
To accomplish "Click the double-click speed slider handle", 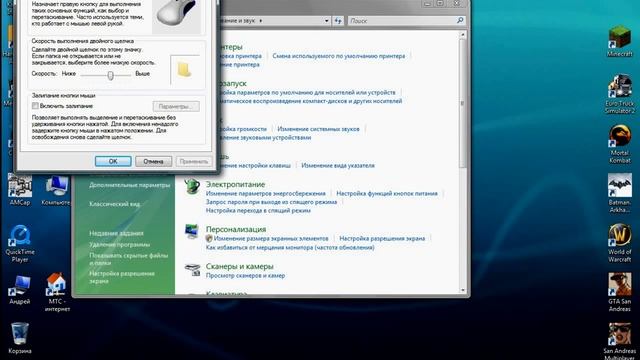I will point(110,75).
